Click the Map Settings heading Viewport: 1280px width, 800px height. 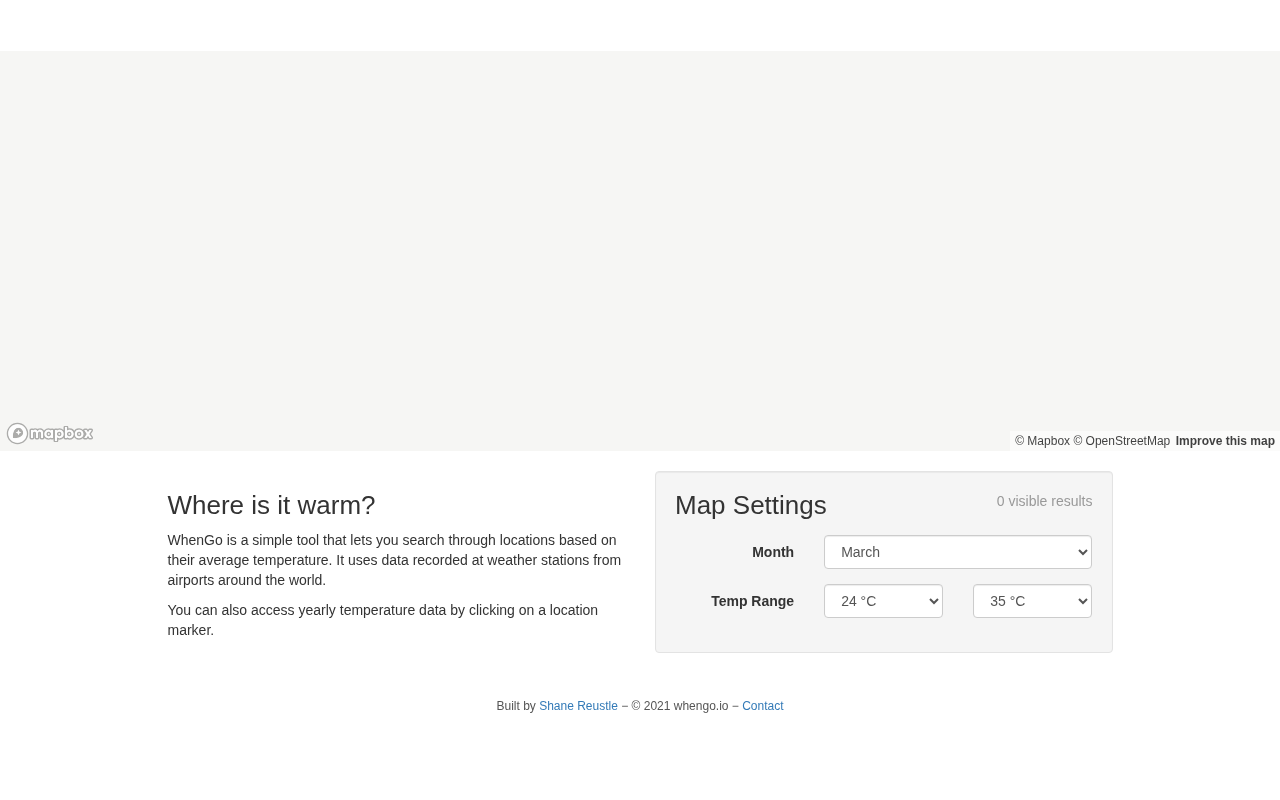[x=751, y=505]
